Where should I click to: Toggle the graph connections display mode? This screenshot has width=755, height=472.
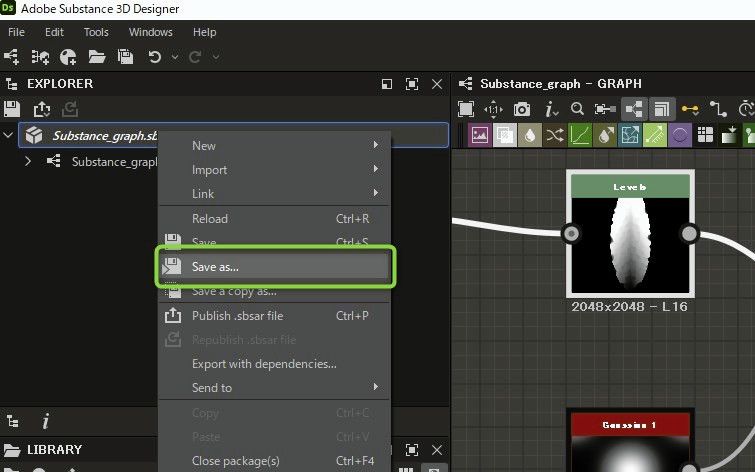click(x=634, y=109)
